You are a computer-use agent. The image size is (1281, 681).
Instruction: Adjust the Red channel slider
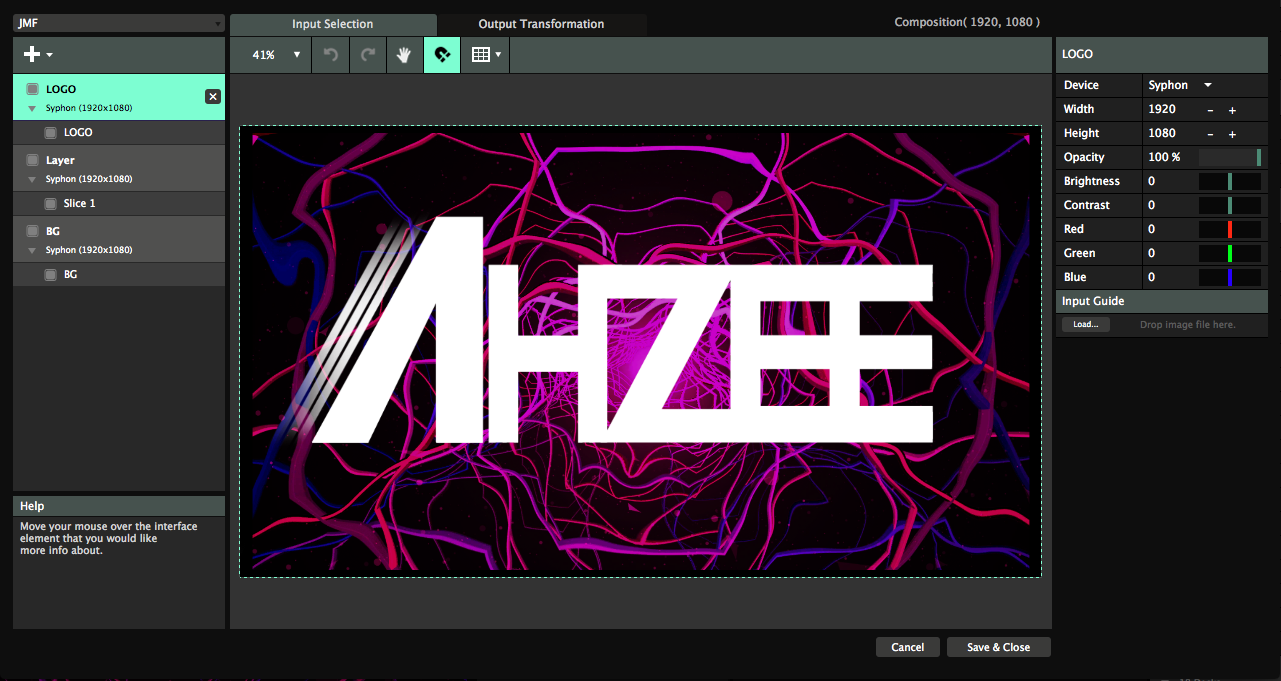pos(1230,229)
